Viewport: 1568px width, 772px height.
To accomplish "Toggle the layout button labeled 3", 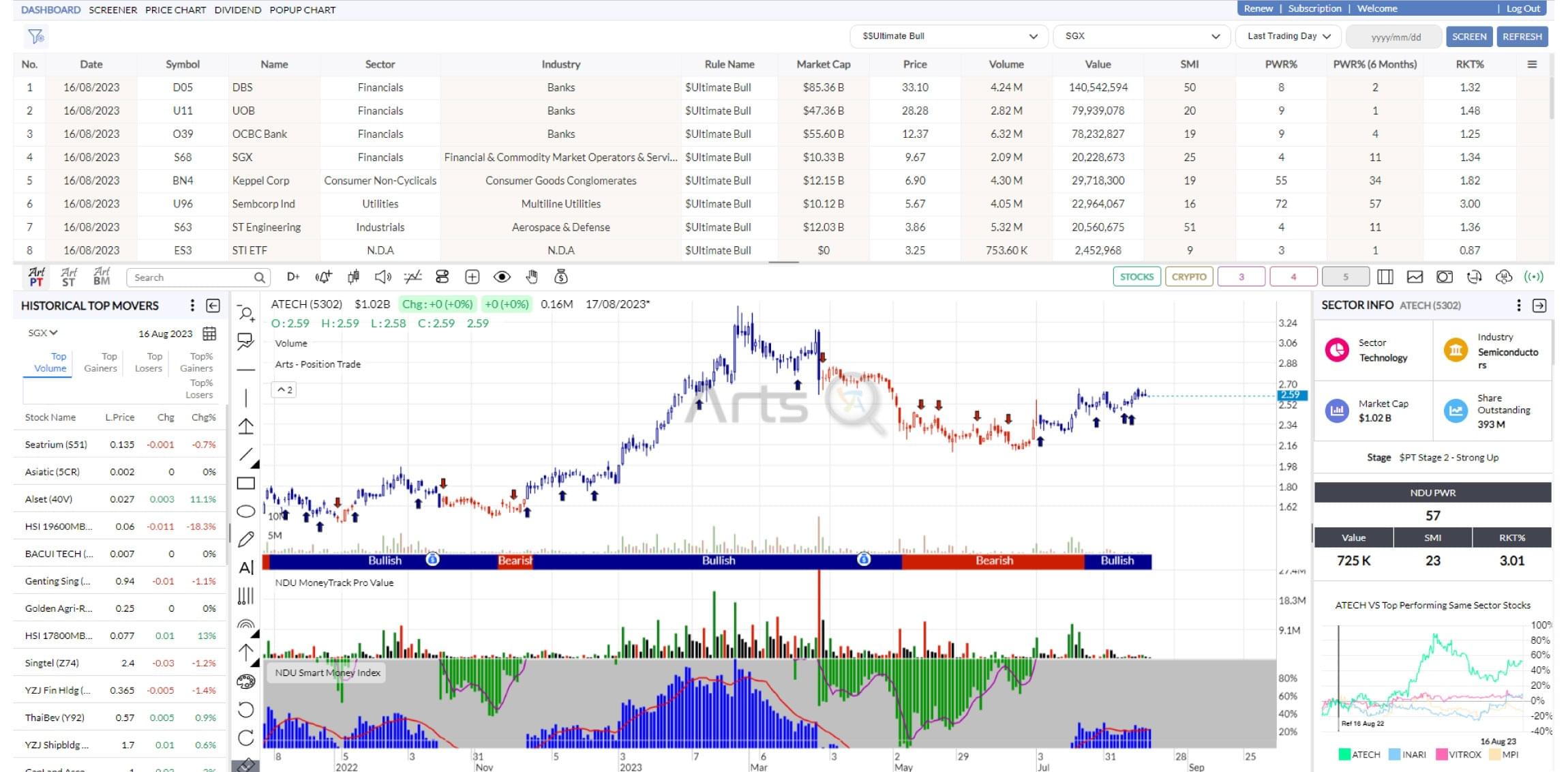I will [1241, 277].
